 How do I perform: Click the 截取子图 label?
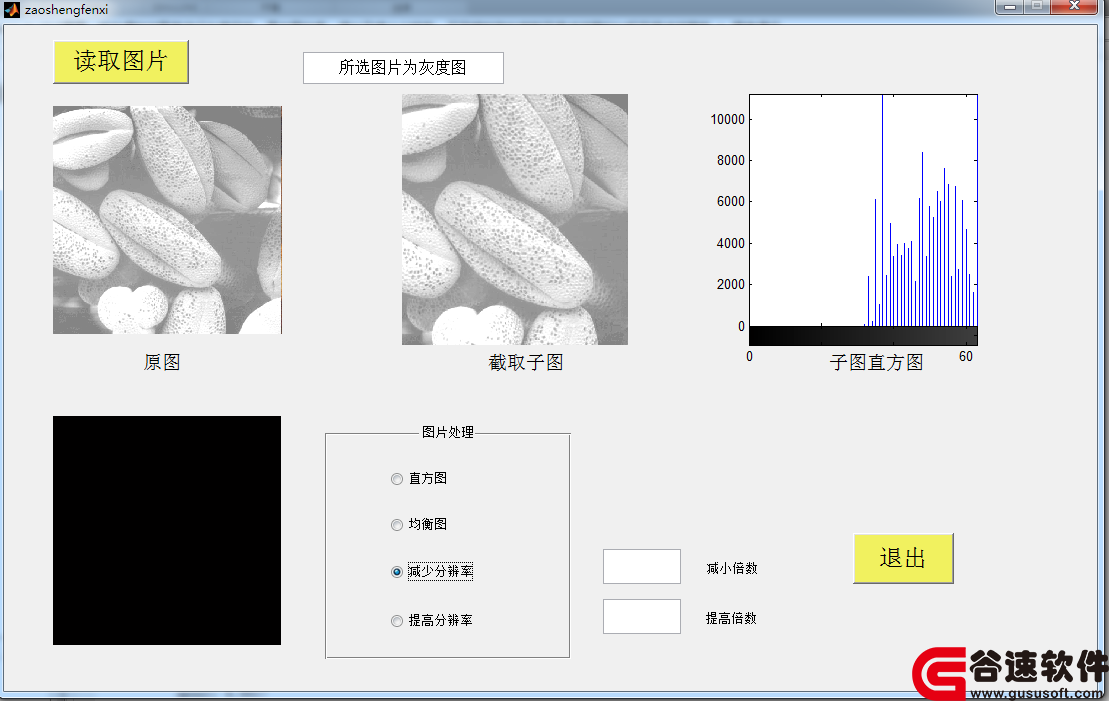(526, 363)
